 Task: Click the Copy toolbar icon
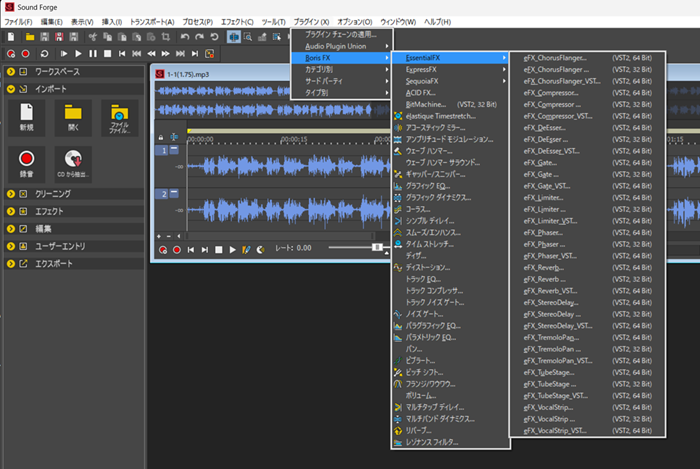click(x=108, y=37)
